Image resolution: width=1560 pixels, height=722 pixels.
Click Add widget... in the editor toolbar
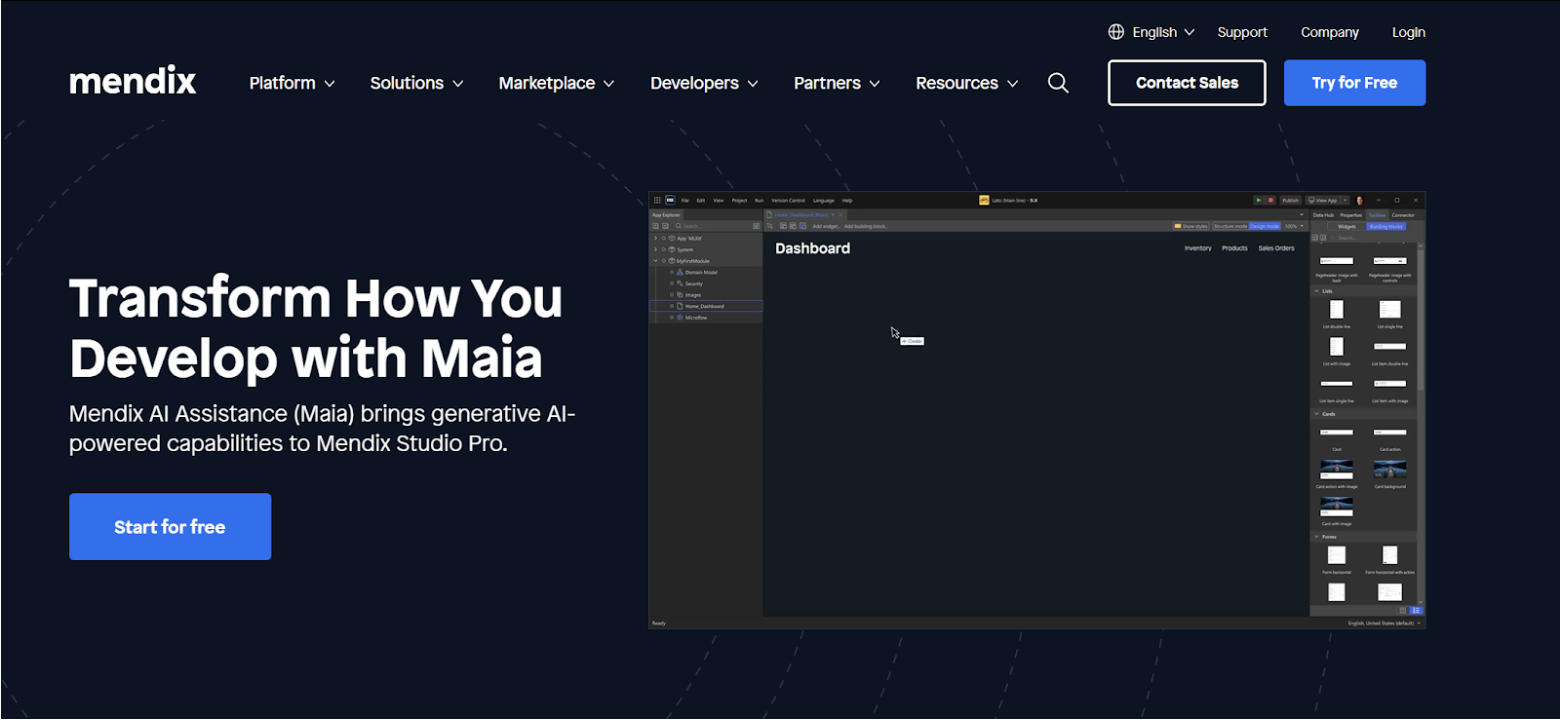(x=826, y=226)
